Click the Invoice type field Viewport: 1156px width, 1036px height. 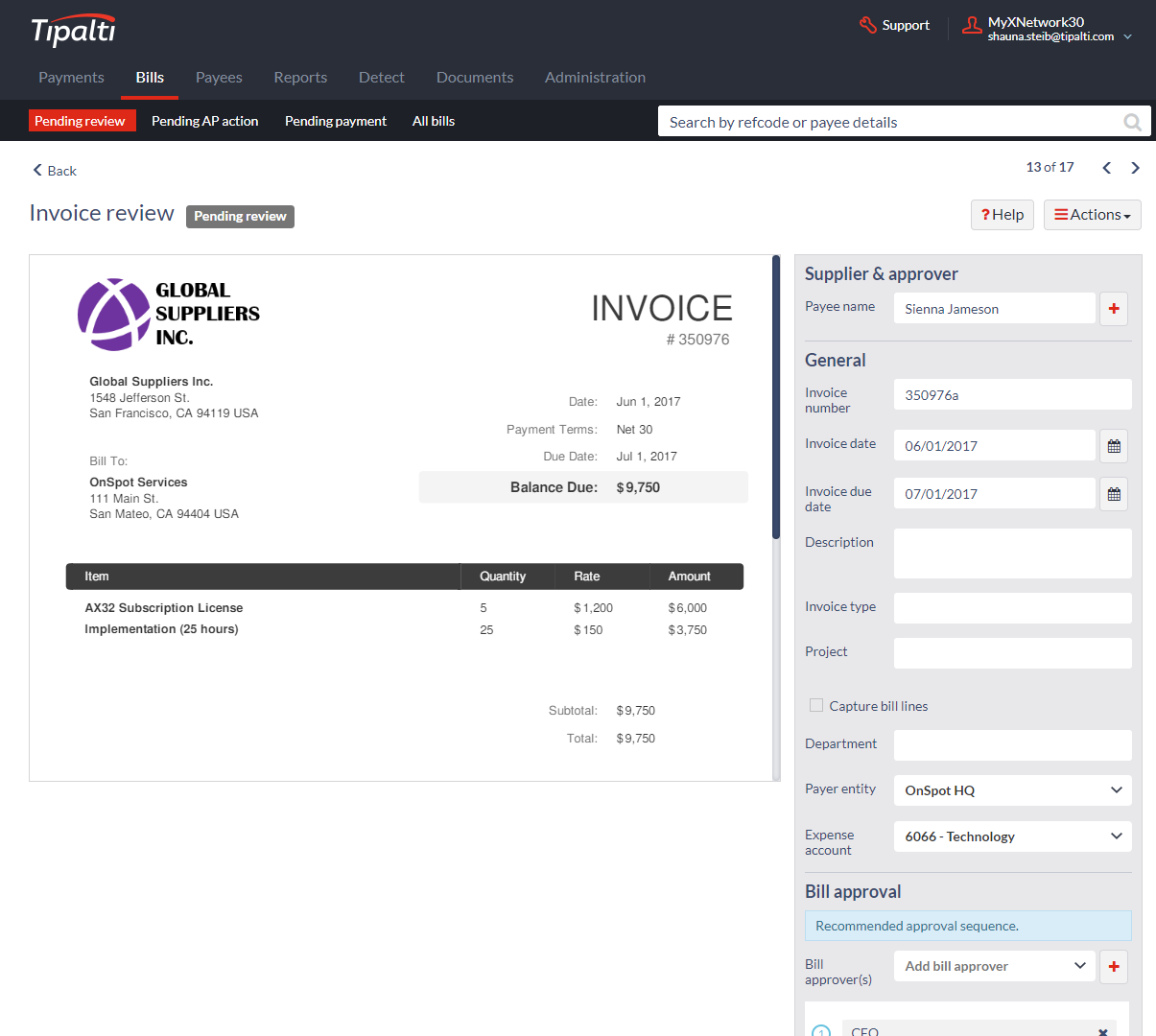1013,608
